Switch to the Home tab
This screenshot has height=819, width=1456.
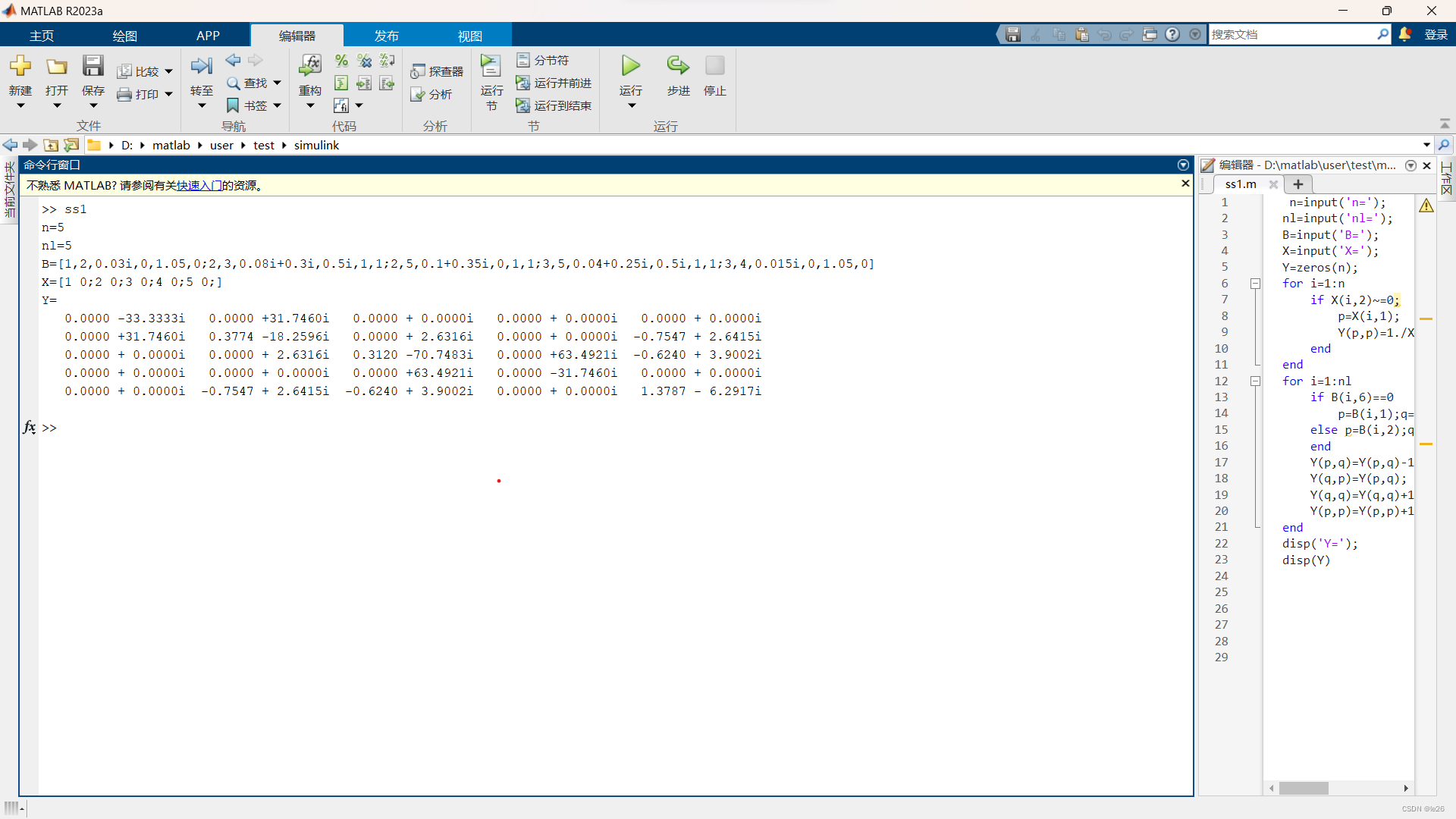[42, 36]
